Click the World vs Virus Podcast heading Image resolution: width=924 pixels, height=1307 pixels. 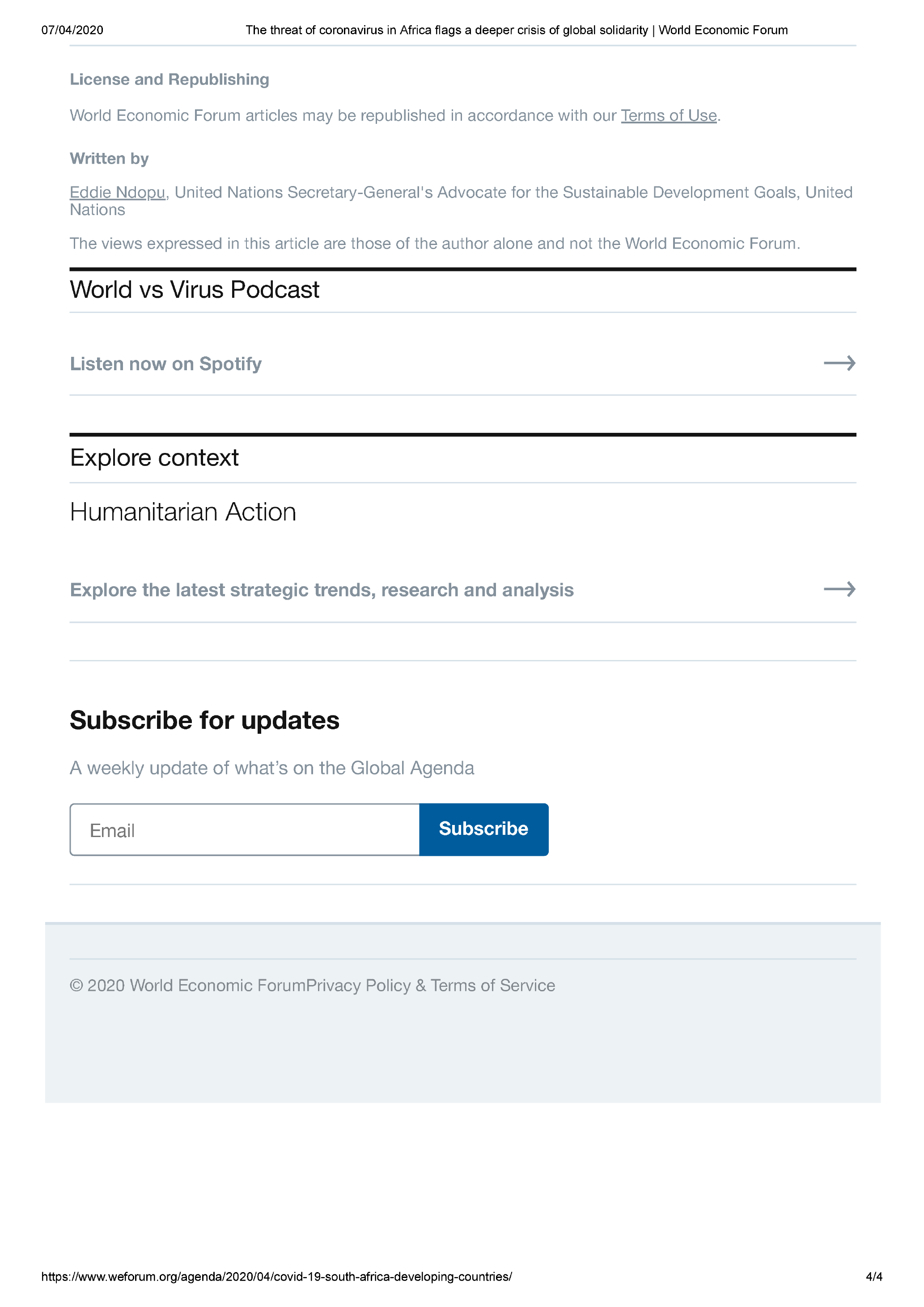[194, 290]
